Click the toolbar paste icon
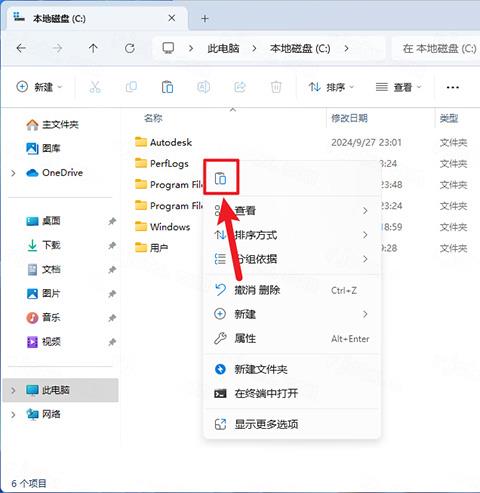The width and height of the screenshot is (480, 493). click(167, 87)
